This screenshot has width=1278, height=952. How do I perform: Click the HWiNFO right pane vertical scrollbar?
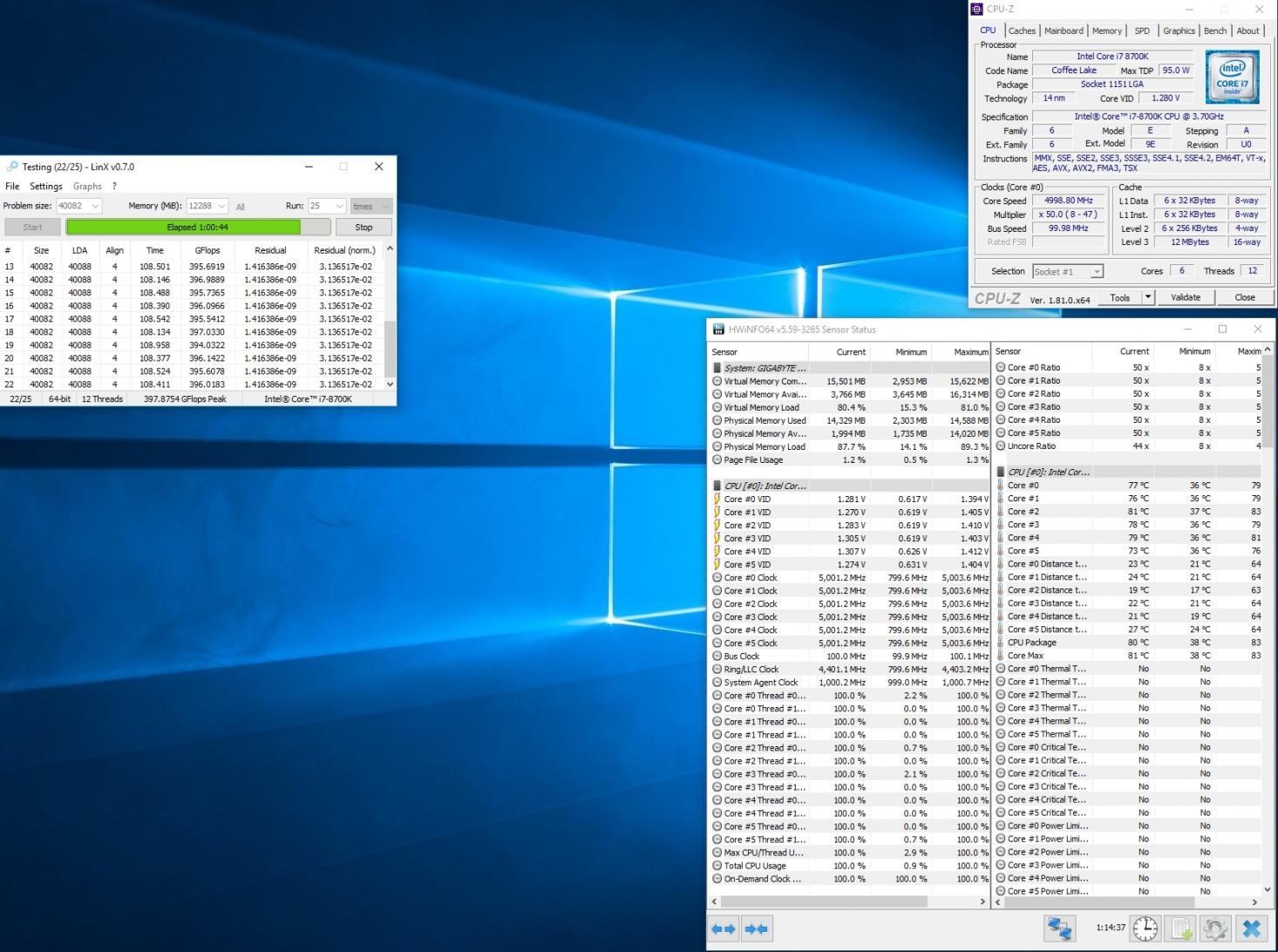point(1268,620)
